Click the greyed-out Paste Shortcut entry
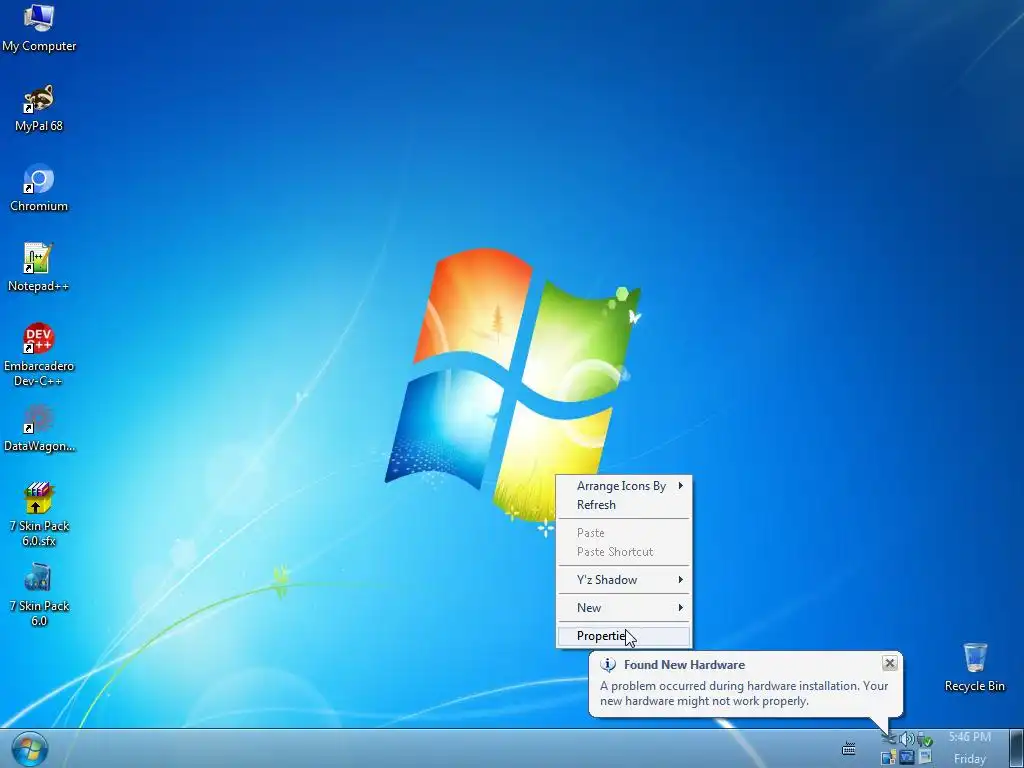Viewport: 1024px width, 768px height. pyautogui.click(x=624, y=552)
